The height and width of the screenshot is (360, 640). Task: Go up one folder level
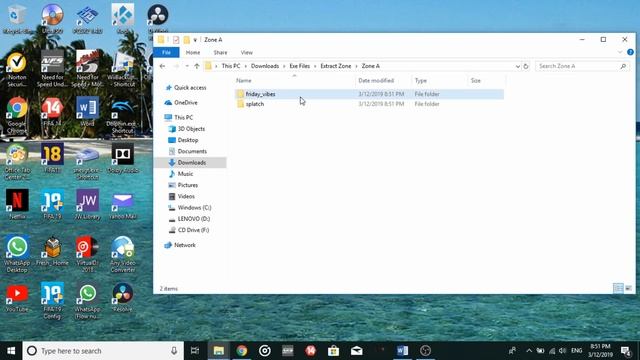pos(197,66)
